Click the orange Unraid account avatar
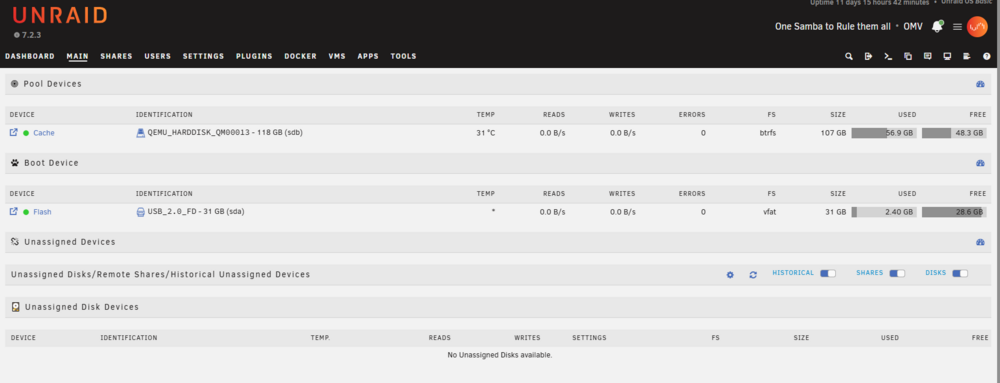 (977, 26)
